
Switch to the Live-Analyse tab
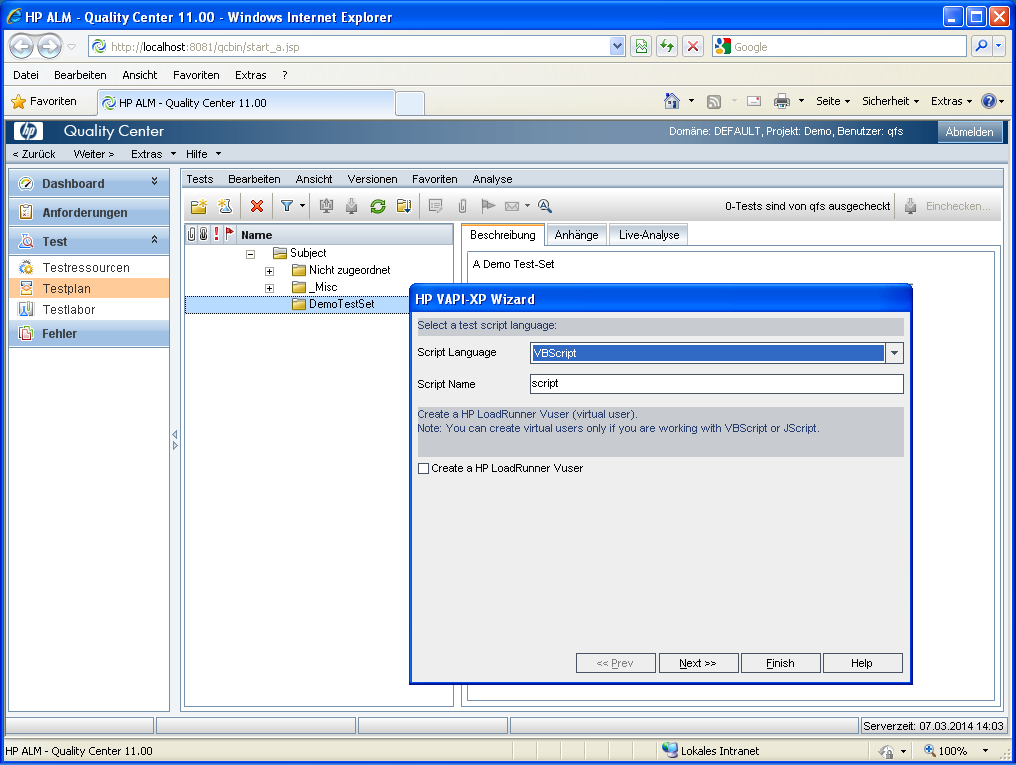pos(649,235)
